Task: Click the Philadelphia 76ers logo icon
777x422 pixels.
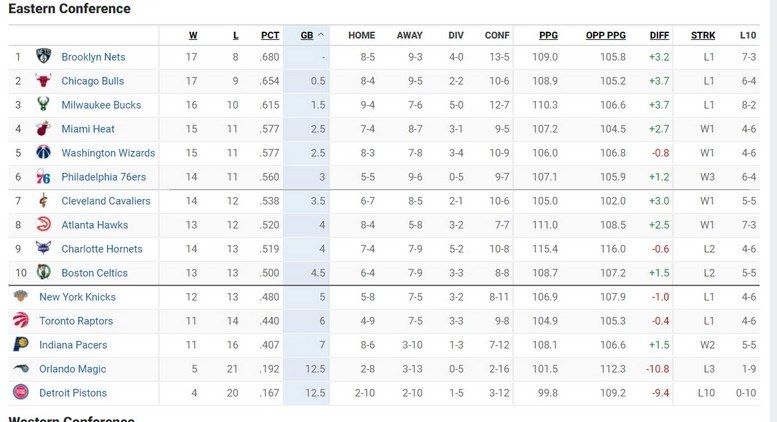Action: coord(43,177)
